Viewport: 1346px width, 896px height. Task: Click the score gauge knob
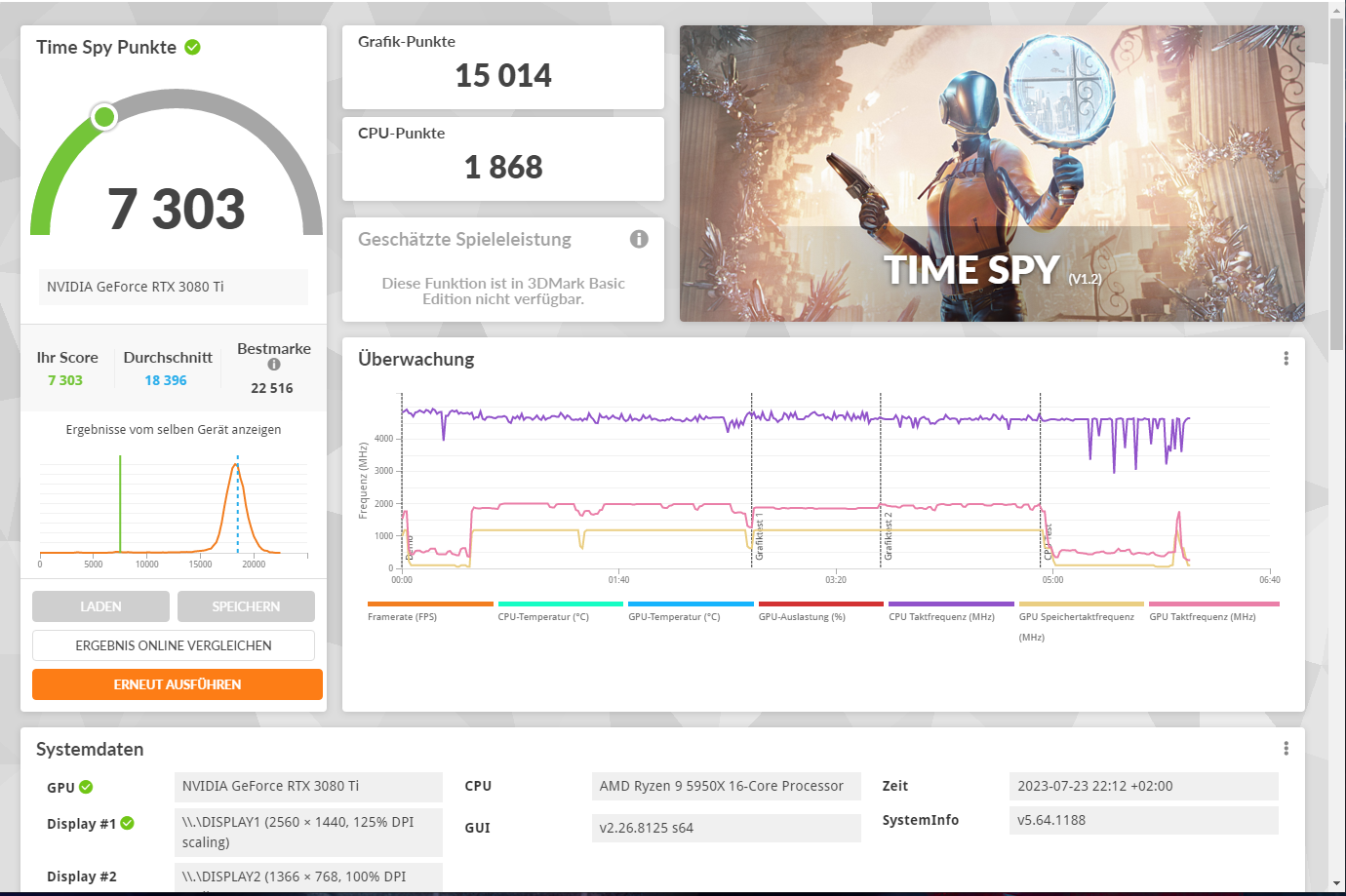104,117
